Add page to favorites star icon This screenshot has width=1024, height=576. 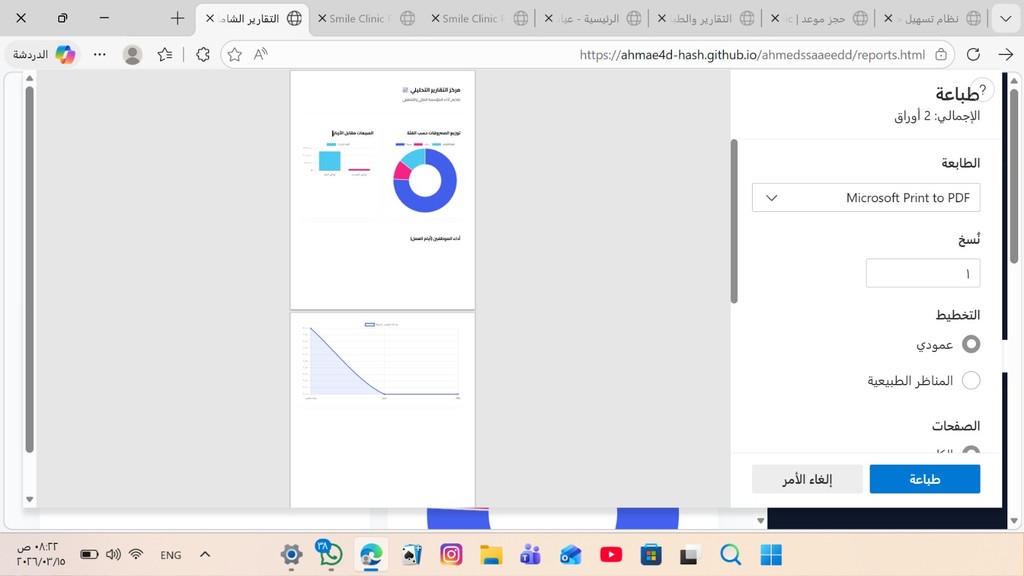pyautogui.click(x=235, y=54)
